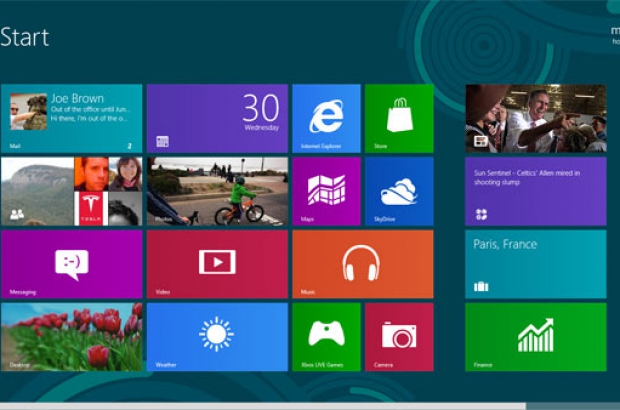Open the People tile with contact photos
The width and height of the screenshot is (620, 410).
(x=71, y=191)
